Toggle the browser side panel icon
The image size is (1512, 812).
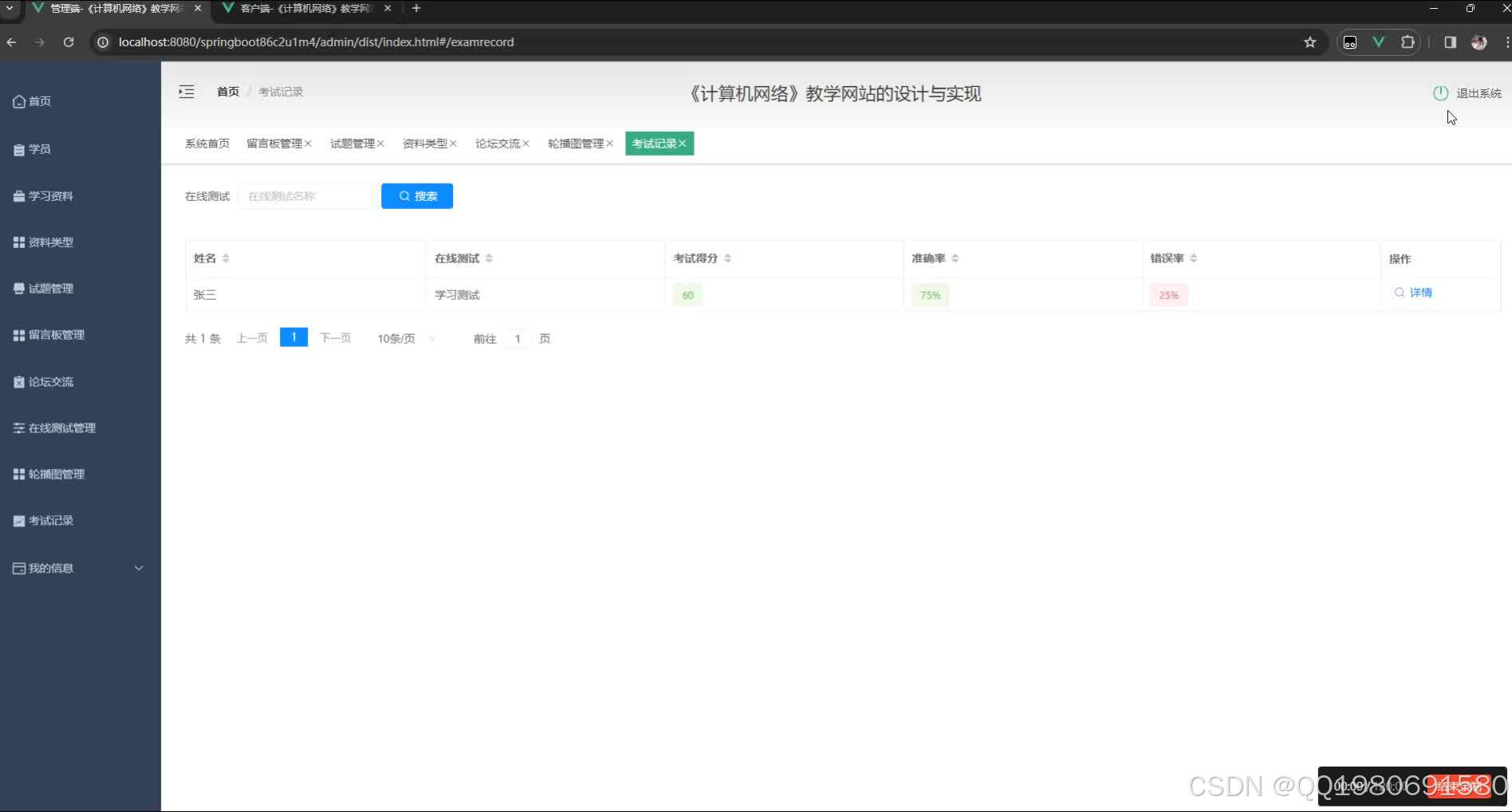tap(1450, 42)
